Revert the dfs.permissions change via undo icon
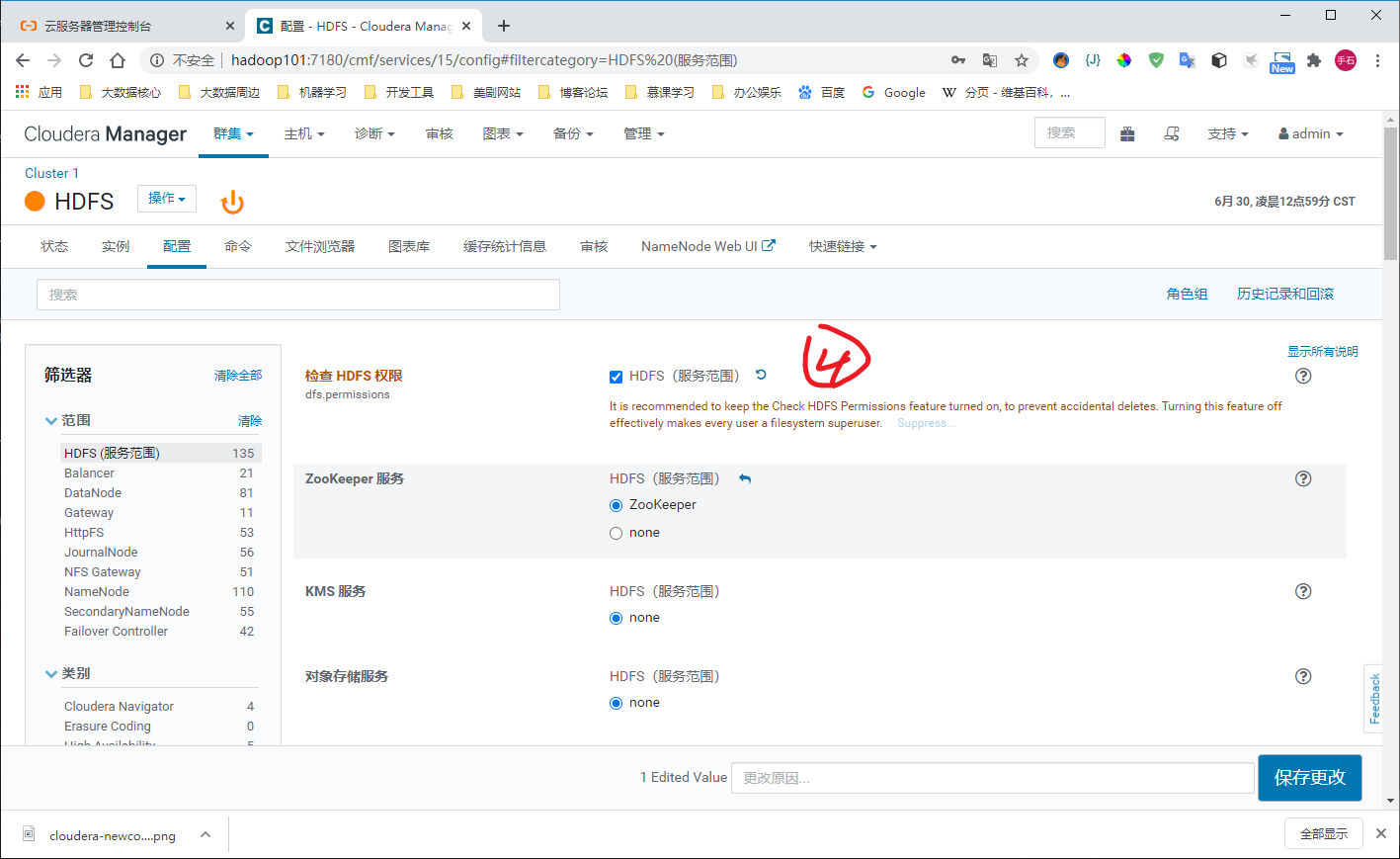 (761, 376)
